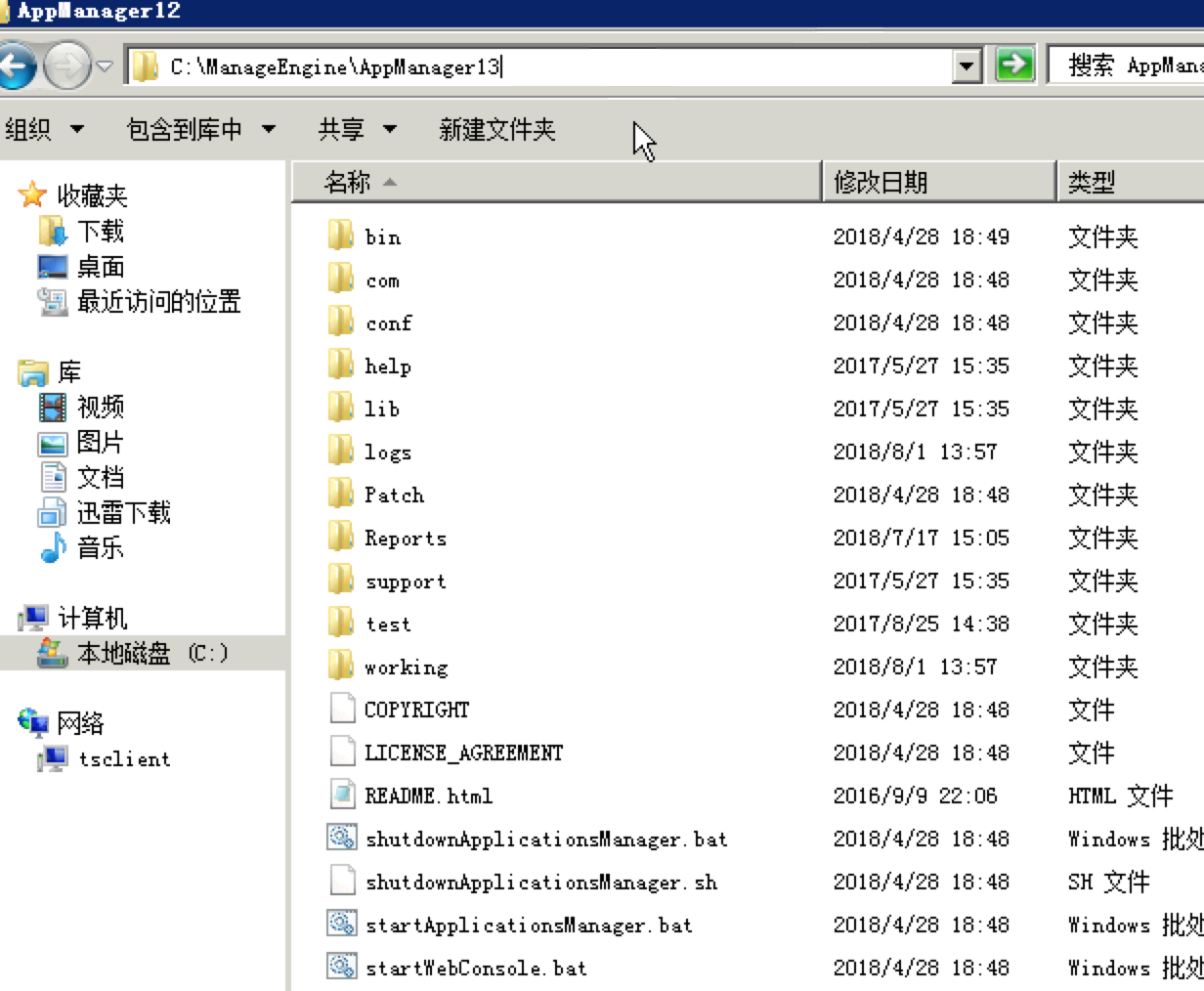Click the 2016/9/9 22:06 date of README.html
1204x991 pixels.
915,797
